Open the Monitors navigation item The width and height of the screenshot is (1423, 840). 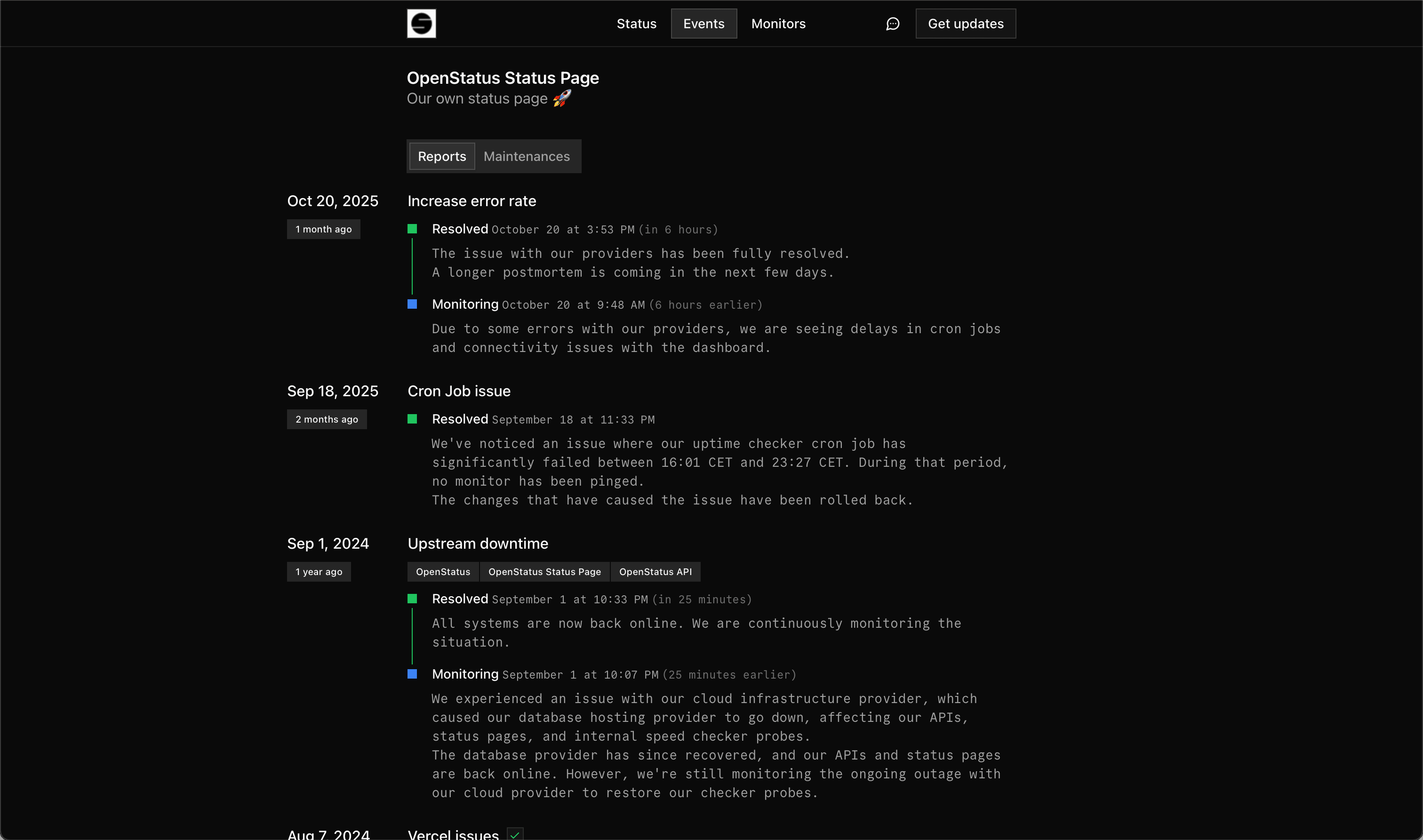point(778,23)
